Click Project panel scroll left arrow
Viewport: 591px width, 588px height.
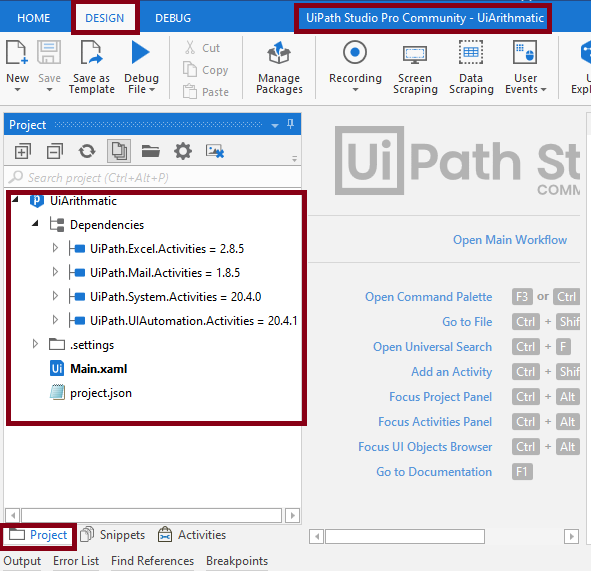[x=13, y=515]
